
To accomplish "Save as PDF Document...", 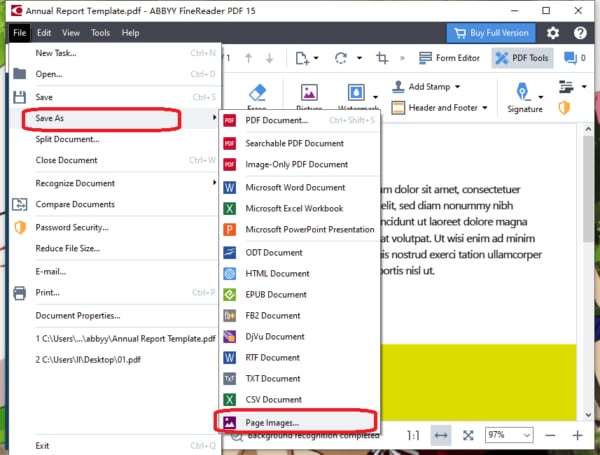I will [300, 121].
